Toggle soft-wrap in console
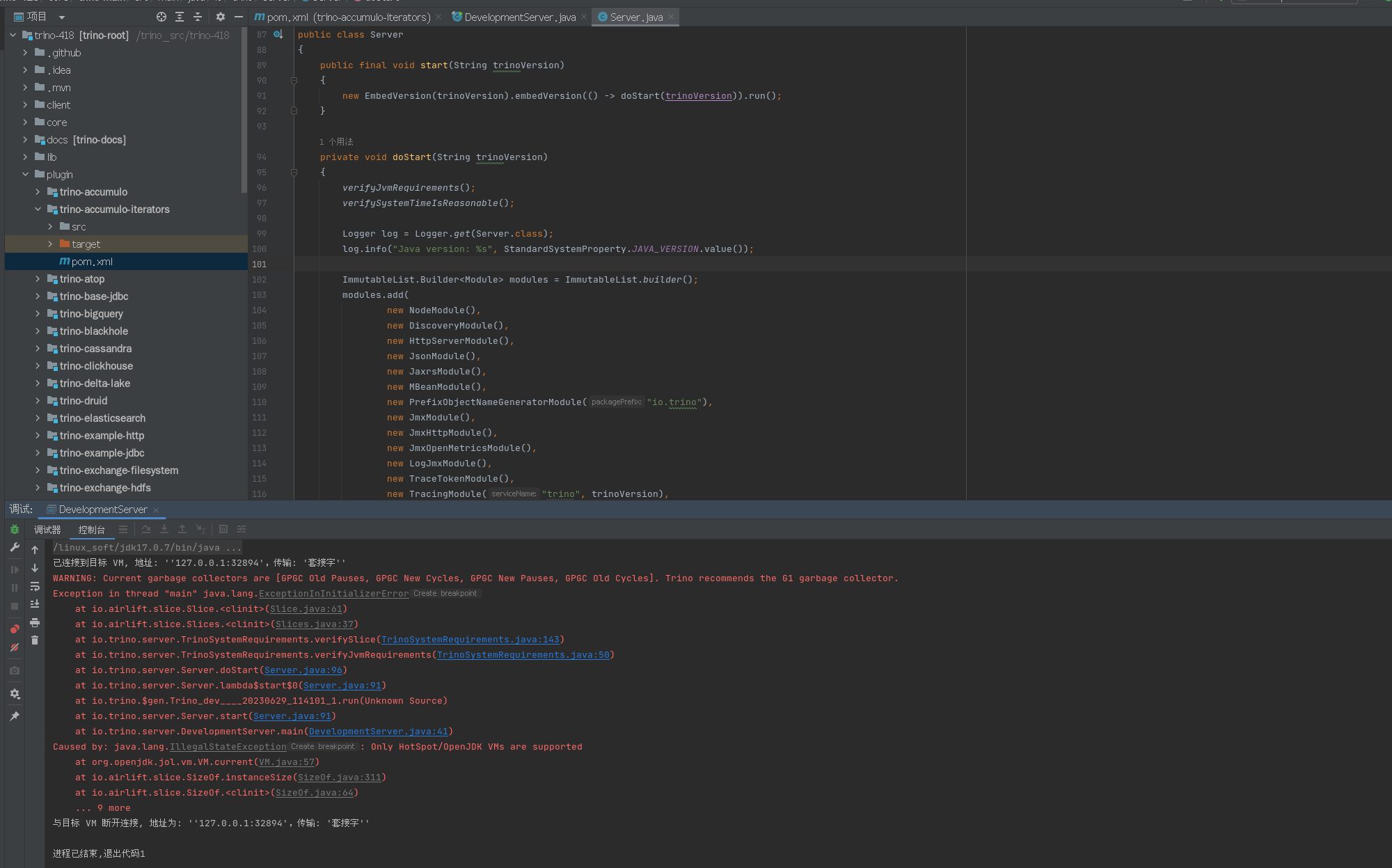Viewport: 1392px width, 868px height. click(x=35, y=586)
